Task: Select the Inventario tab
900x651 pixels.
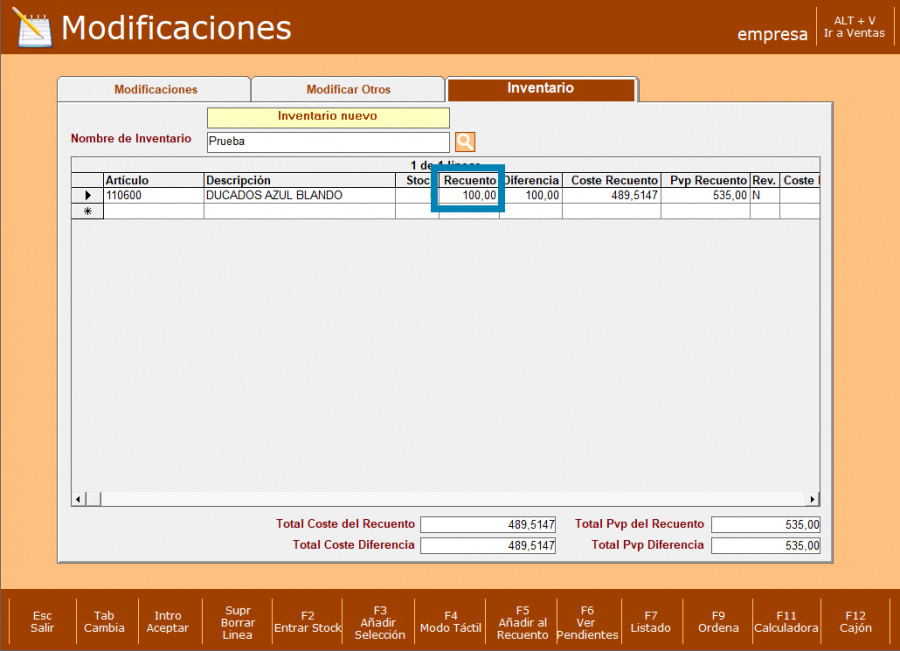Action: (540, 89)
